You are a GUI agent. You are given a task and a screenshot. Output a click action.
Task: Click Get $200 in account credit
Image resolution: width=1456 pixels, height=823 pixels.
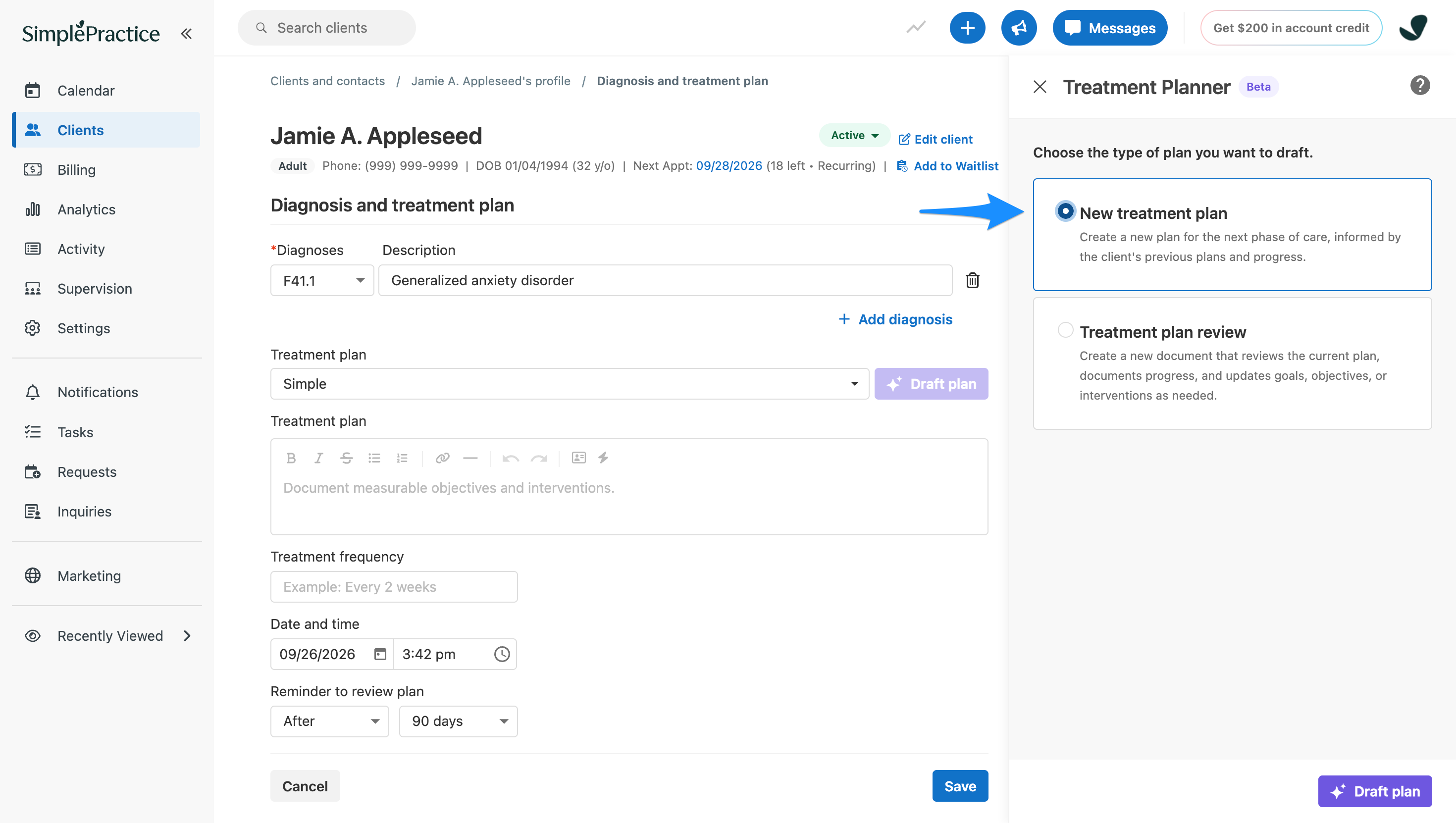(1291, 28)
